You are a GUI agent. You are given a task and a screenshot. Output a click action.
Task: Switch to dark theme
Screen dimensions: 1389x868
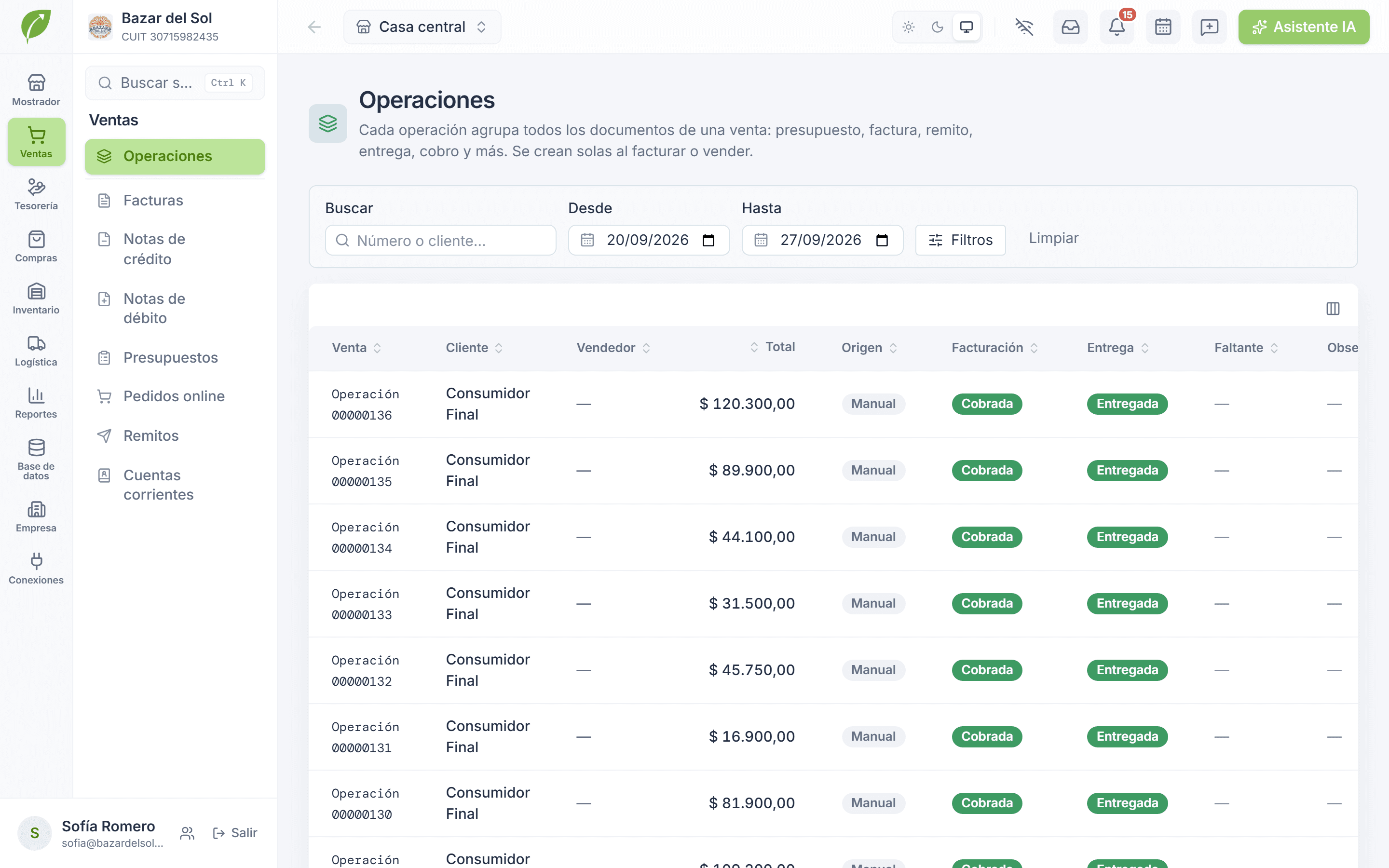[937, 27]
